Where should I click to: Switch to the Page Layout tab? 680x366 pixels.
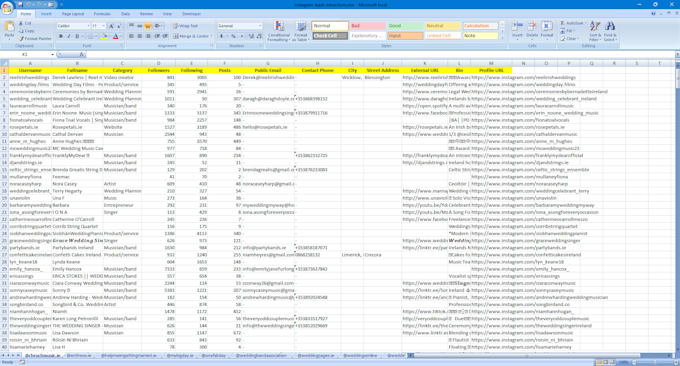(73, 14)
